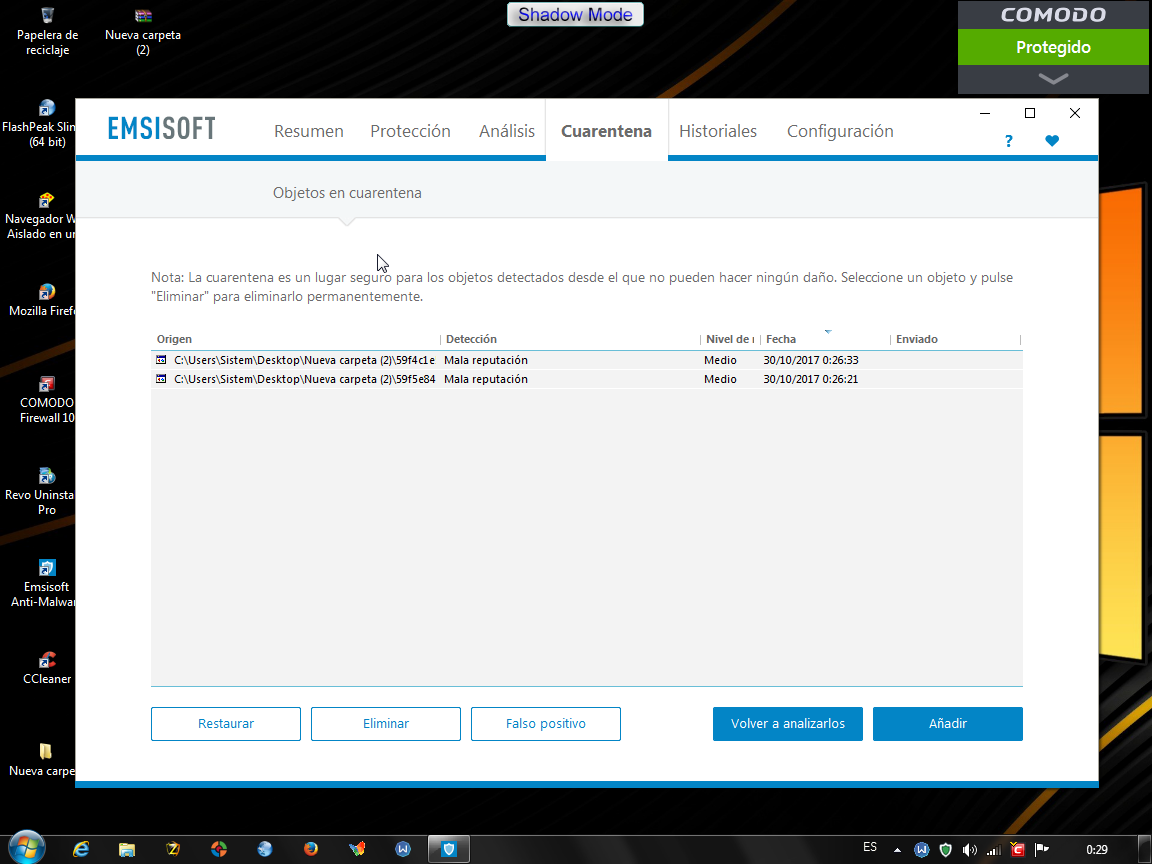The image size is (1152, 864).
Task: Click the Restaurar button
Action: [x=226, y=724]
